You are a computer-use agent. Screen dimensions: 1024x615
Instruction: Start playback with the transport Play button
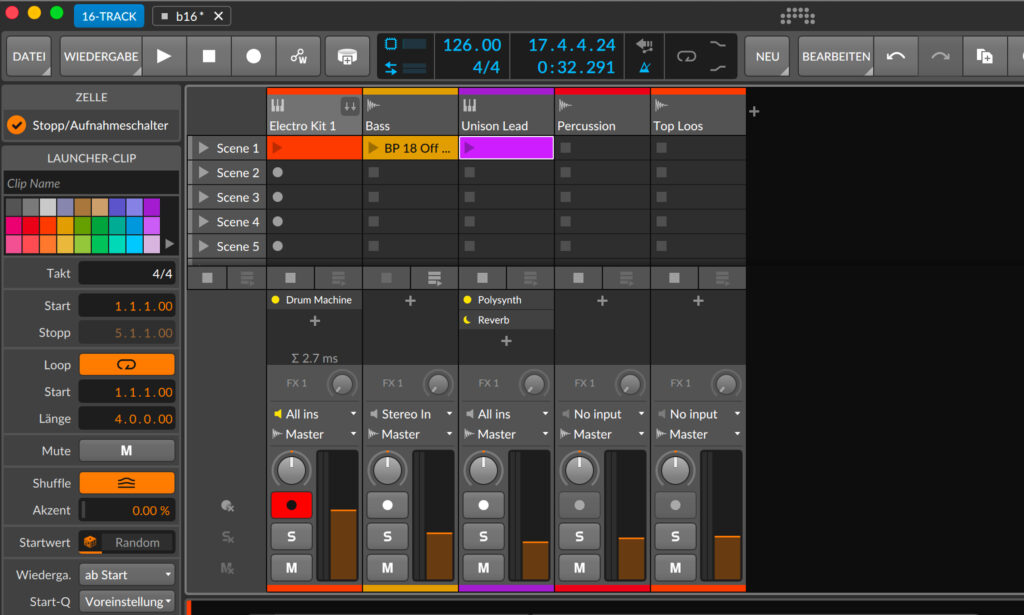click(x=164, y=56)
